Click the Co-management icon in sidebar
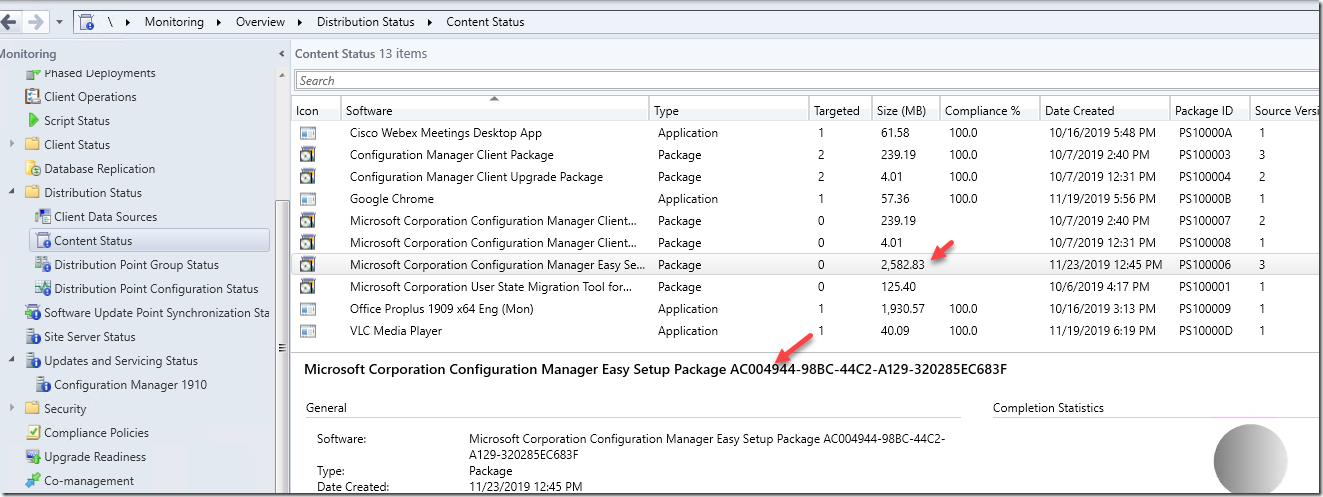Image resolution: width=1323 pixels, height=497 pixels. (32, 481)
